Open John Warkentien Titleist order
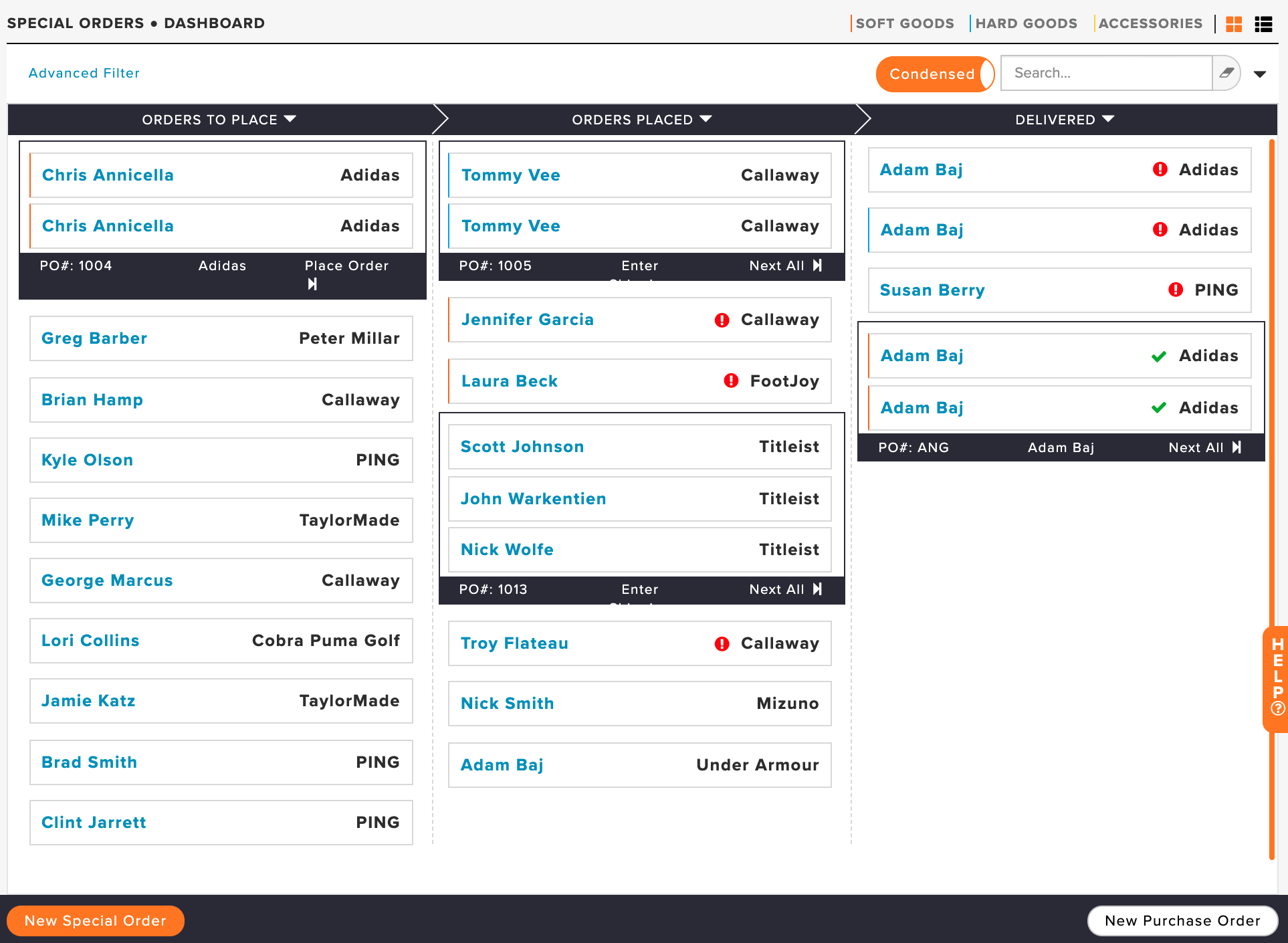Screen dimensions: 1288x943 (x=640, y=499)
